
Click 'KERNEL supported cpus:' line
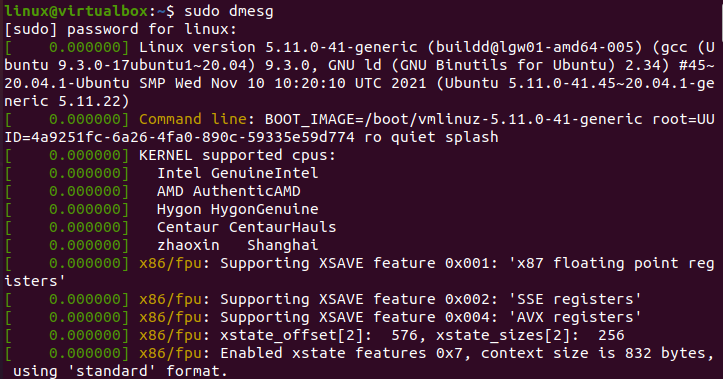click(x=237, y=155)
